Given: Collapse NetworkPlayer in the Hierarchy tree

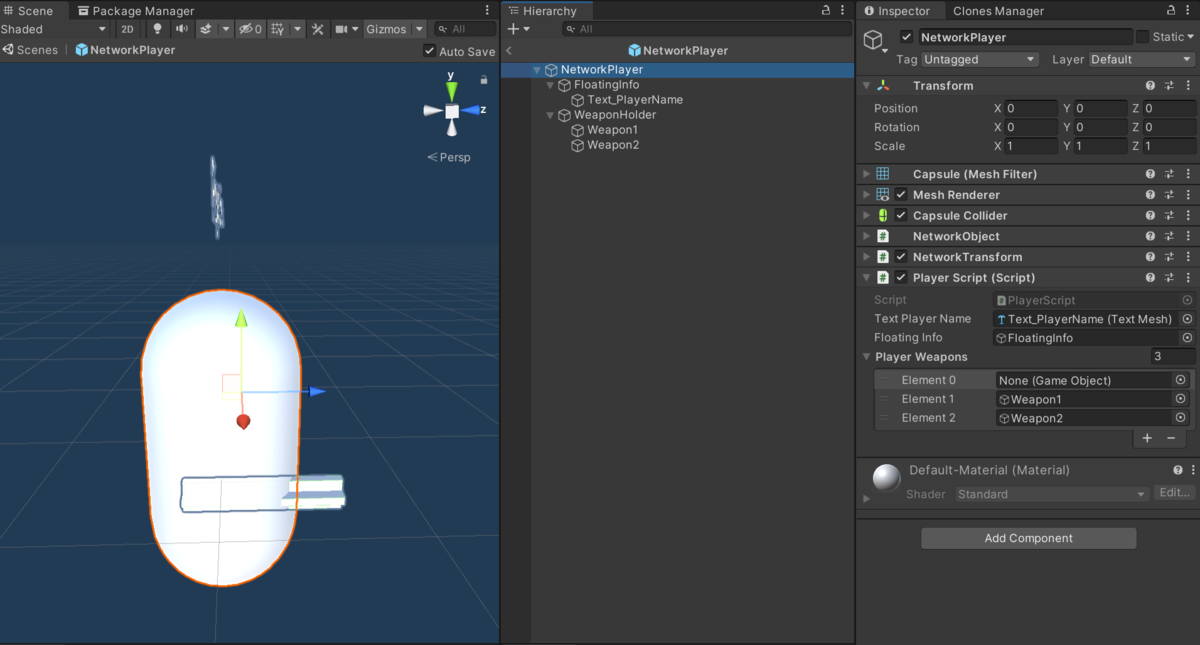Looking at the screenshot, I should click(537, 70).
